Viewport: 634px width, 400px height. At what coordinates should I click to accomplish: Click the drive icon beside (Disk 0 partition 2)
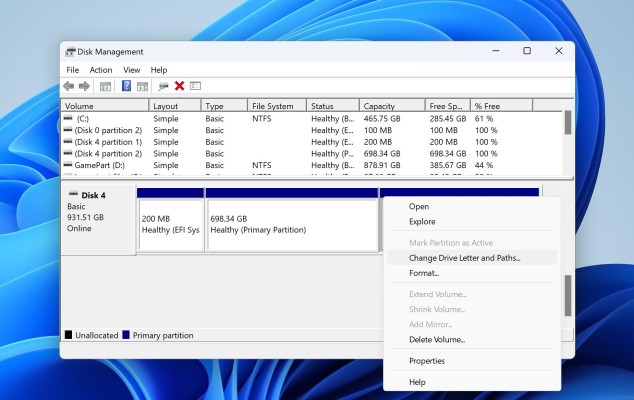[68, 130]
